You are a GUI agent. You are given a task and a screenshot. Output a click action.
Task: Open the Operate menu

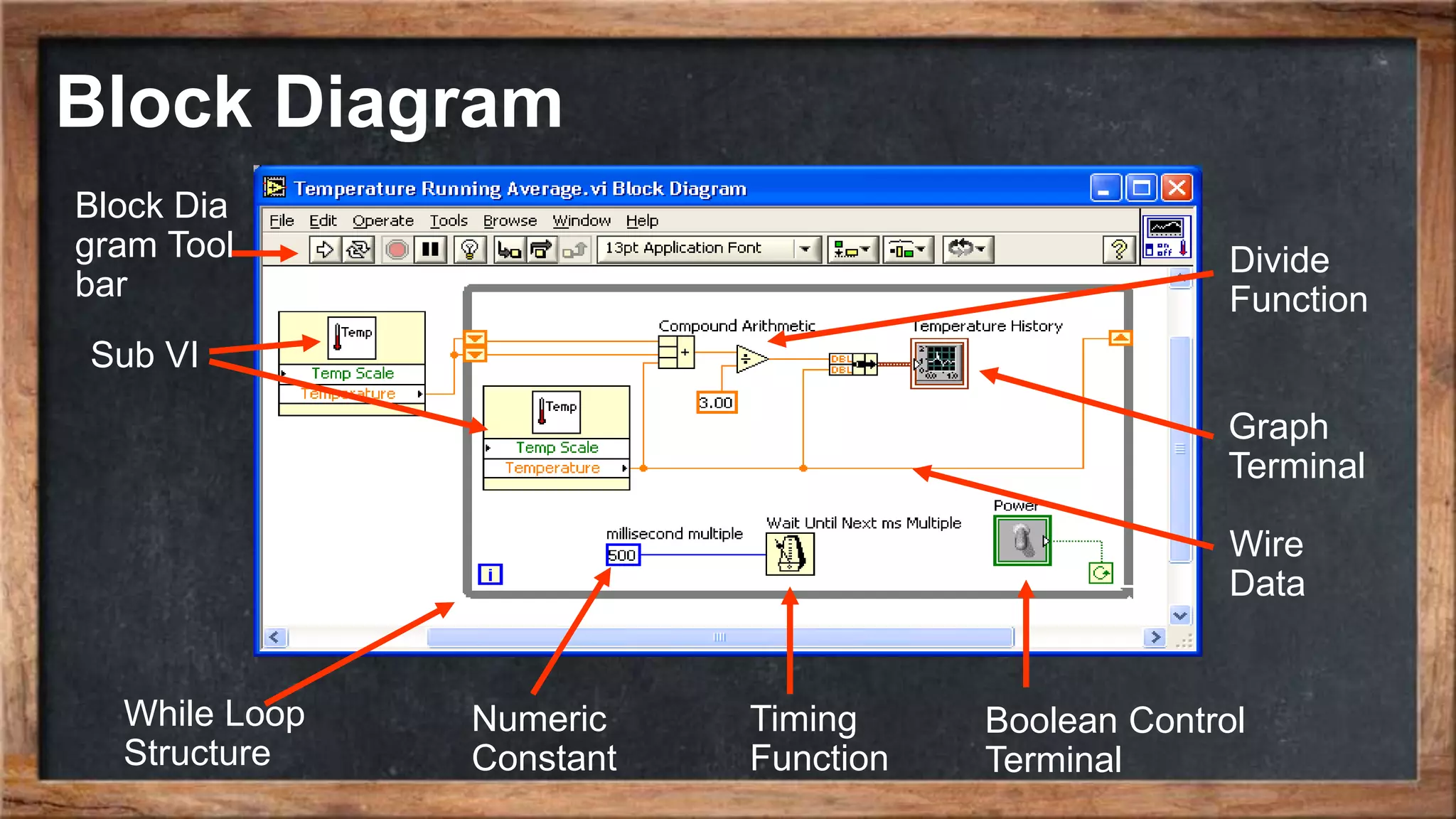coord(382,220)
